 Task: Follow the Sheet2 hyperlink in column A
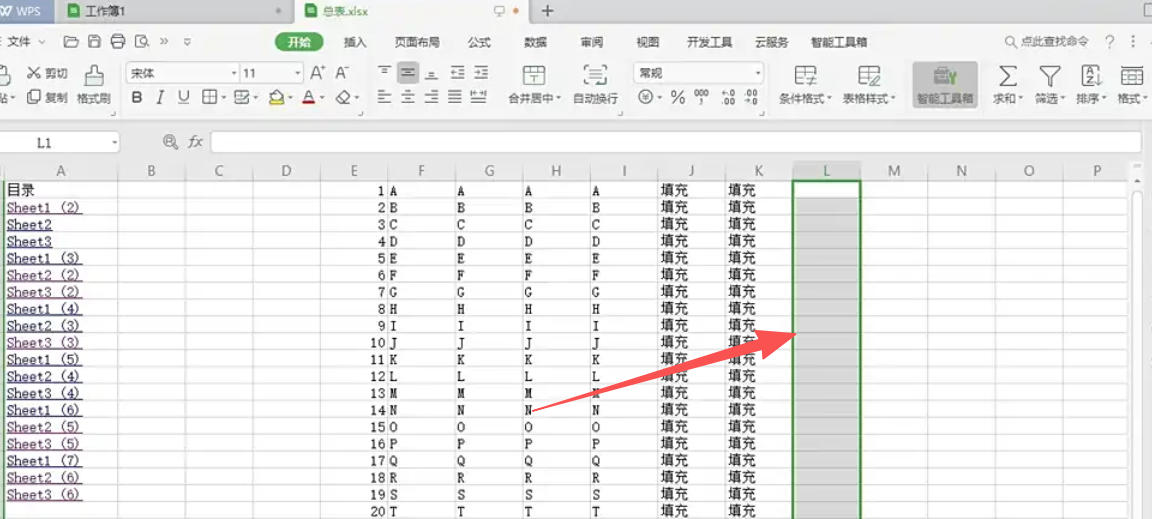pyautogui.click(x=29, y=225)
